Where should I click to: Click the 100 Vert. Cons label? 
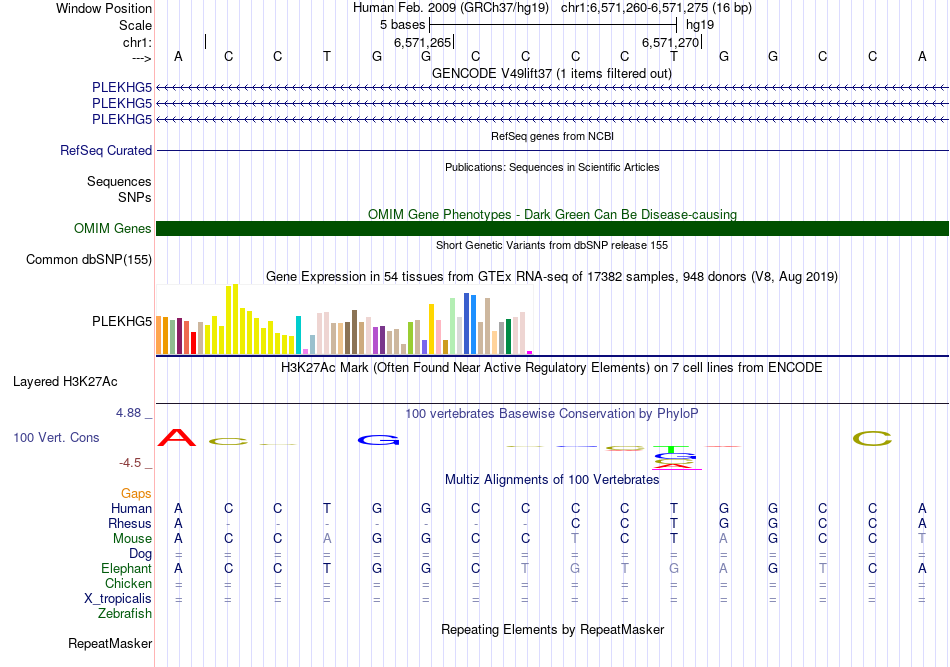(56, 437)
